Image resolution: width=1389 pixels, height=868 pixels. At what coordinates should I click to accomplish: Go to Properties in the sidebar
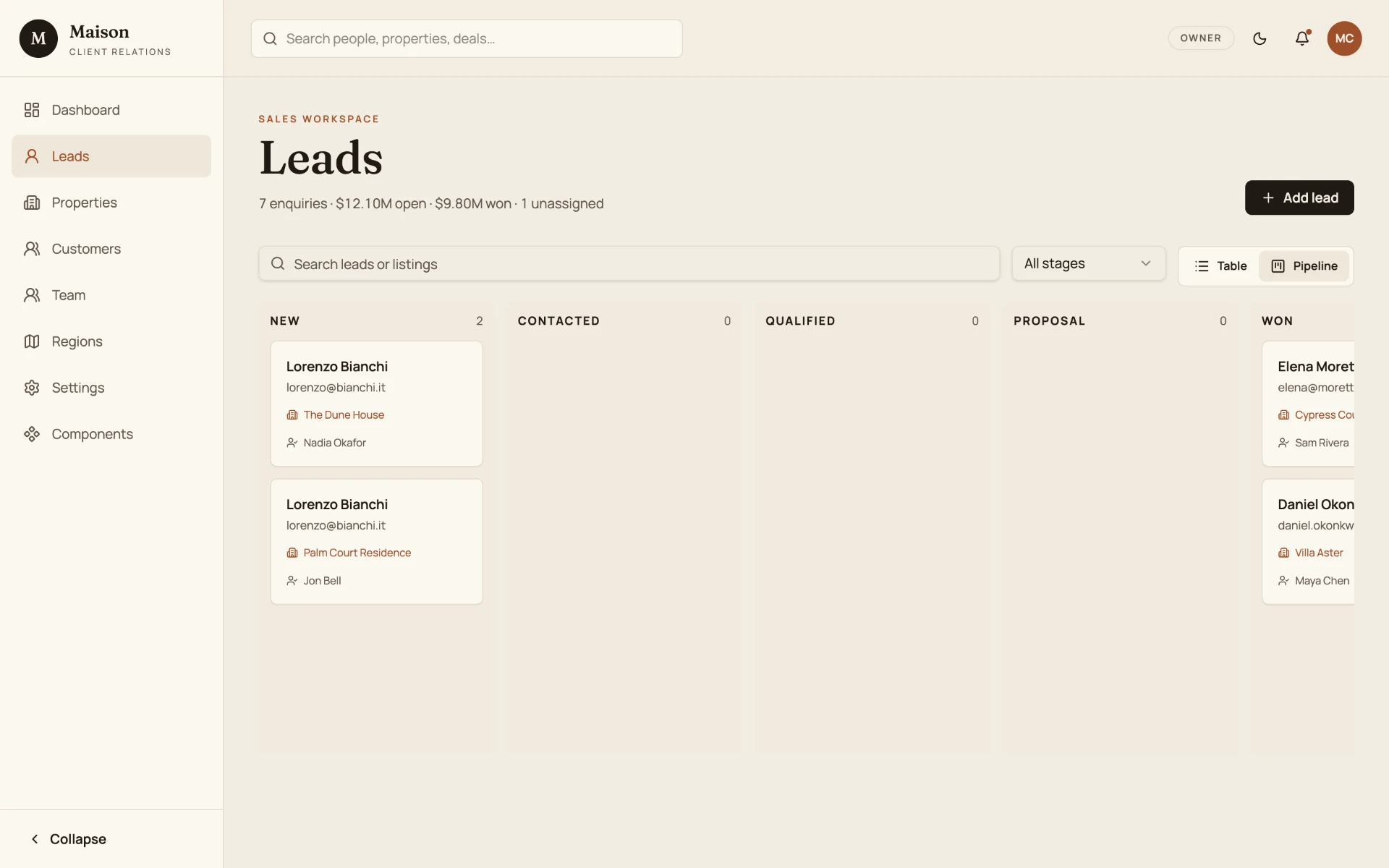pos(111,203)
